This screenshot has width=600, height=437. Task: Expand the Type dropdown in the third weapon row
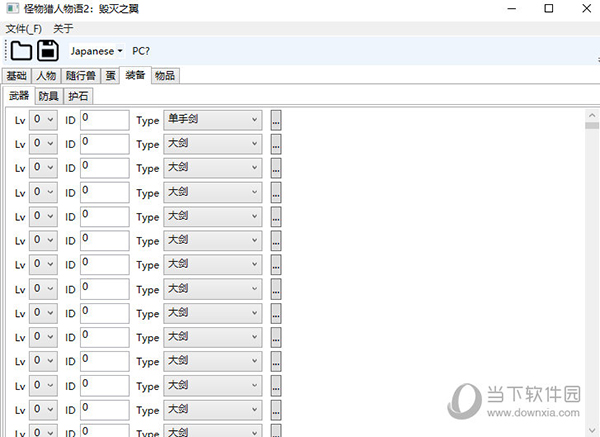(213, 168)
